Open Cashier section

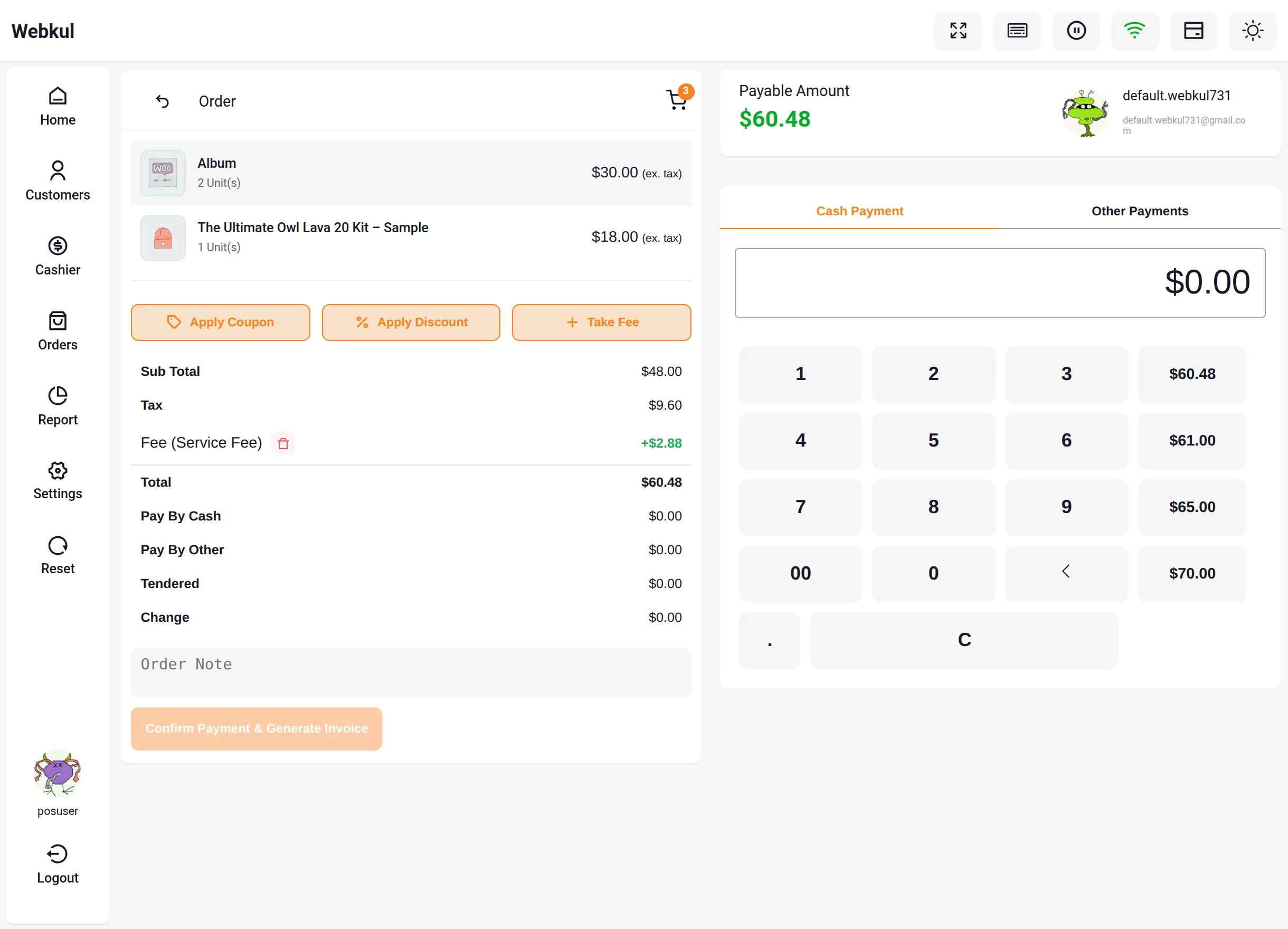coord(58,256)
